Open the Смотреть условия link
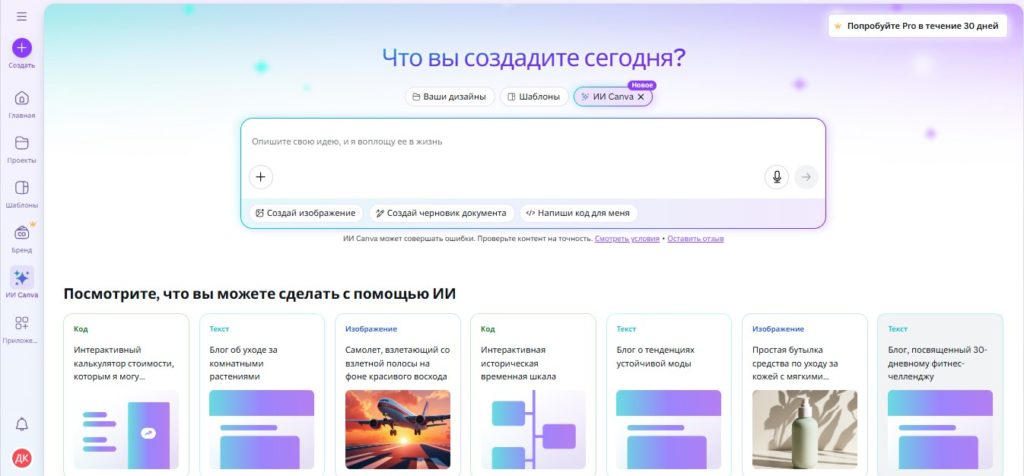 click(x=627, y=239)
